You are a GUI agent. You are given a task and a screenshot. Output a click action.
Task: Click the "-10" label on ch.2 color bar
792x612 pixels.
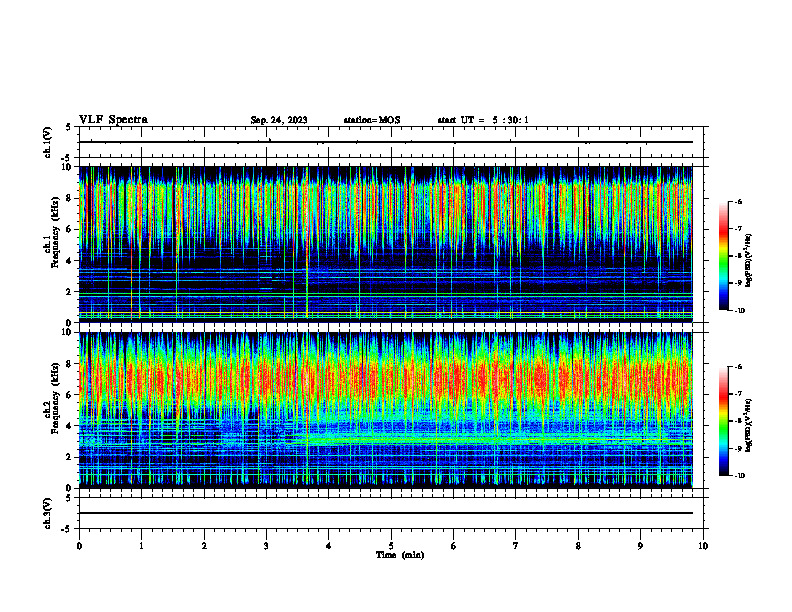pyautogui.click(x=740, y=476)
